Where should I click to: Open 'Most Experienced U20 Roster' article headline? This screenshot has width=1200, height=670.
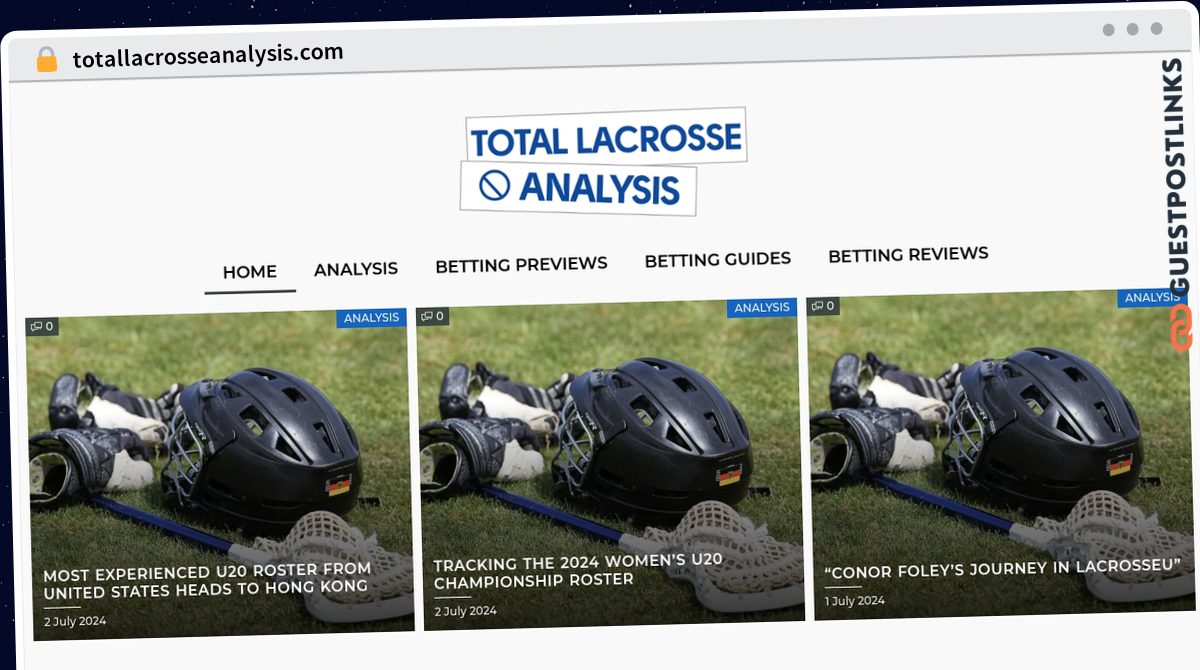(x=207, y=580)
